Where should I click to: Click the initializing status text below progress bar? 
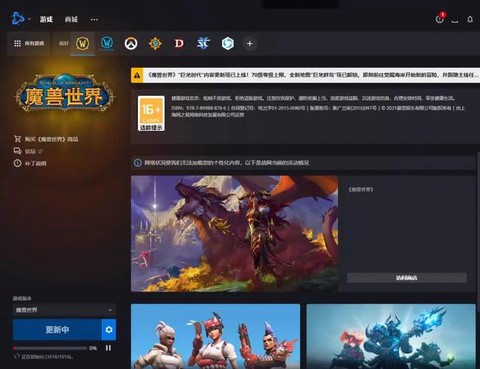pyautogui.click(x=47, y=357)
